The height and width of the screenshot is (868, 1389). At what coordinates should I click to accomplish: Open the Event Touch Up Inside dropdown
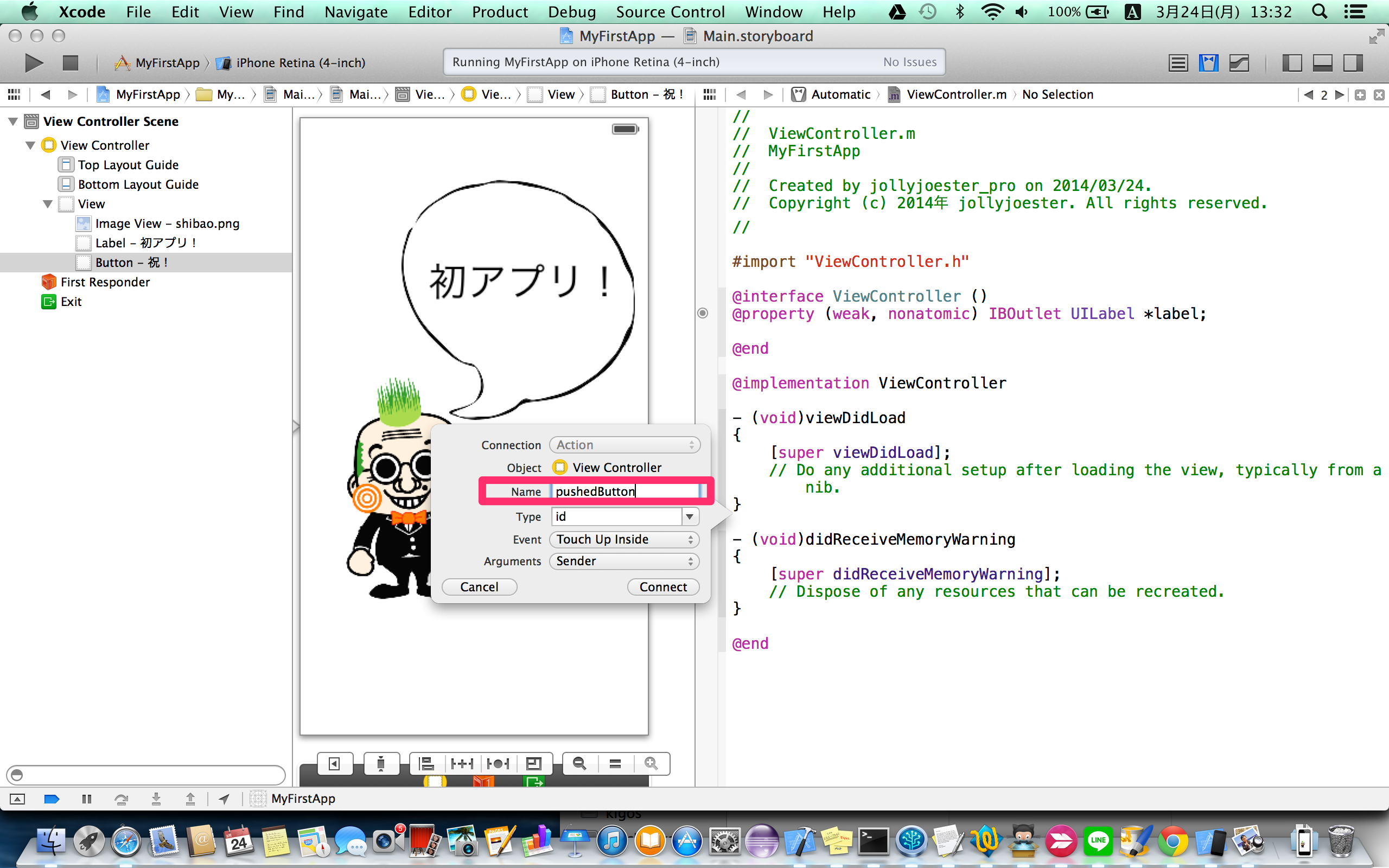click(624, 539)
